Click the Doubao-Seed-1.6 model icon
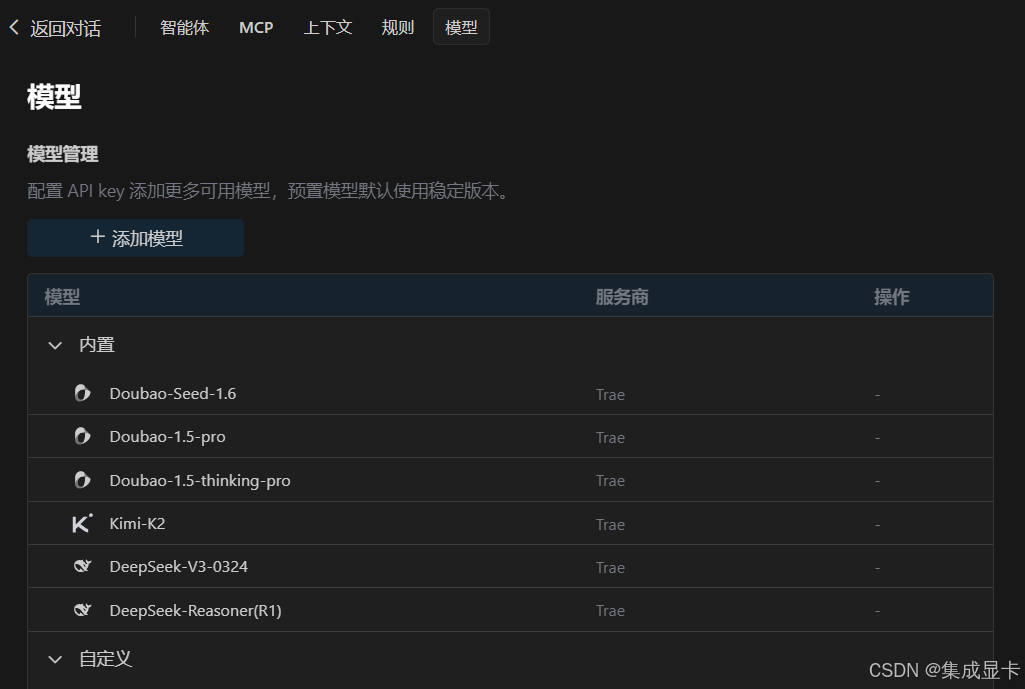 point(82,393)
